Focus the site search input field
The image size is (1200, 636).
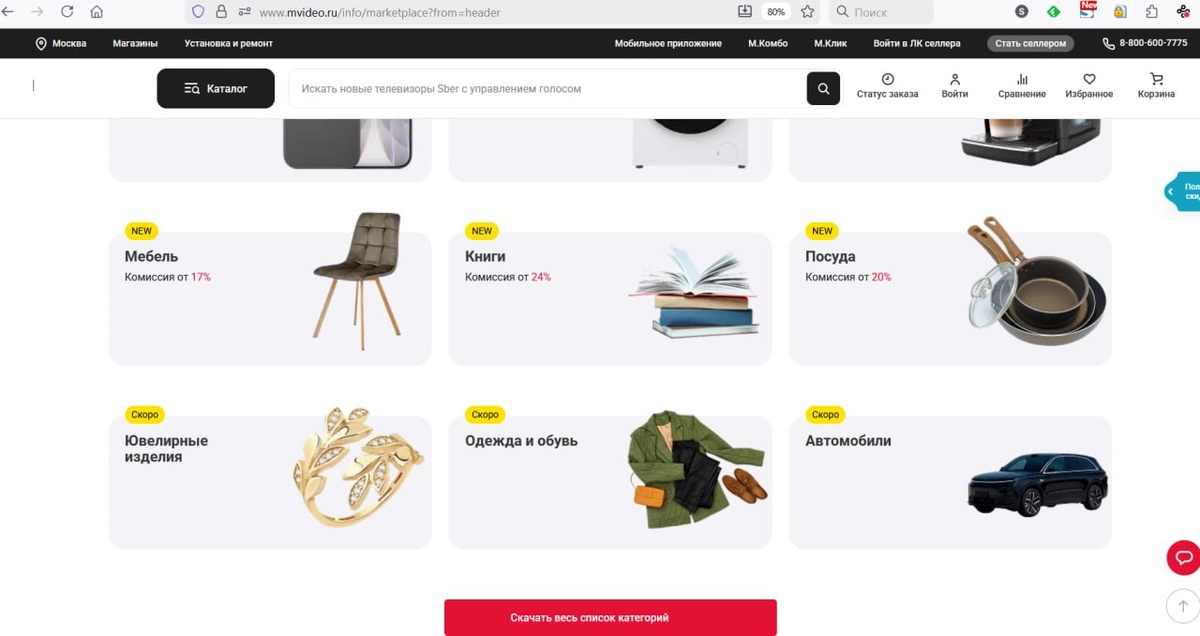pos(547,89)
